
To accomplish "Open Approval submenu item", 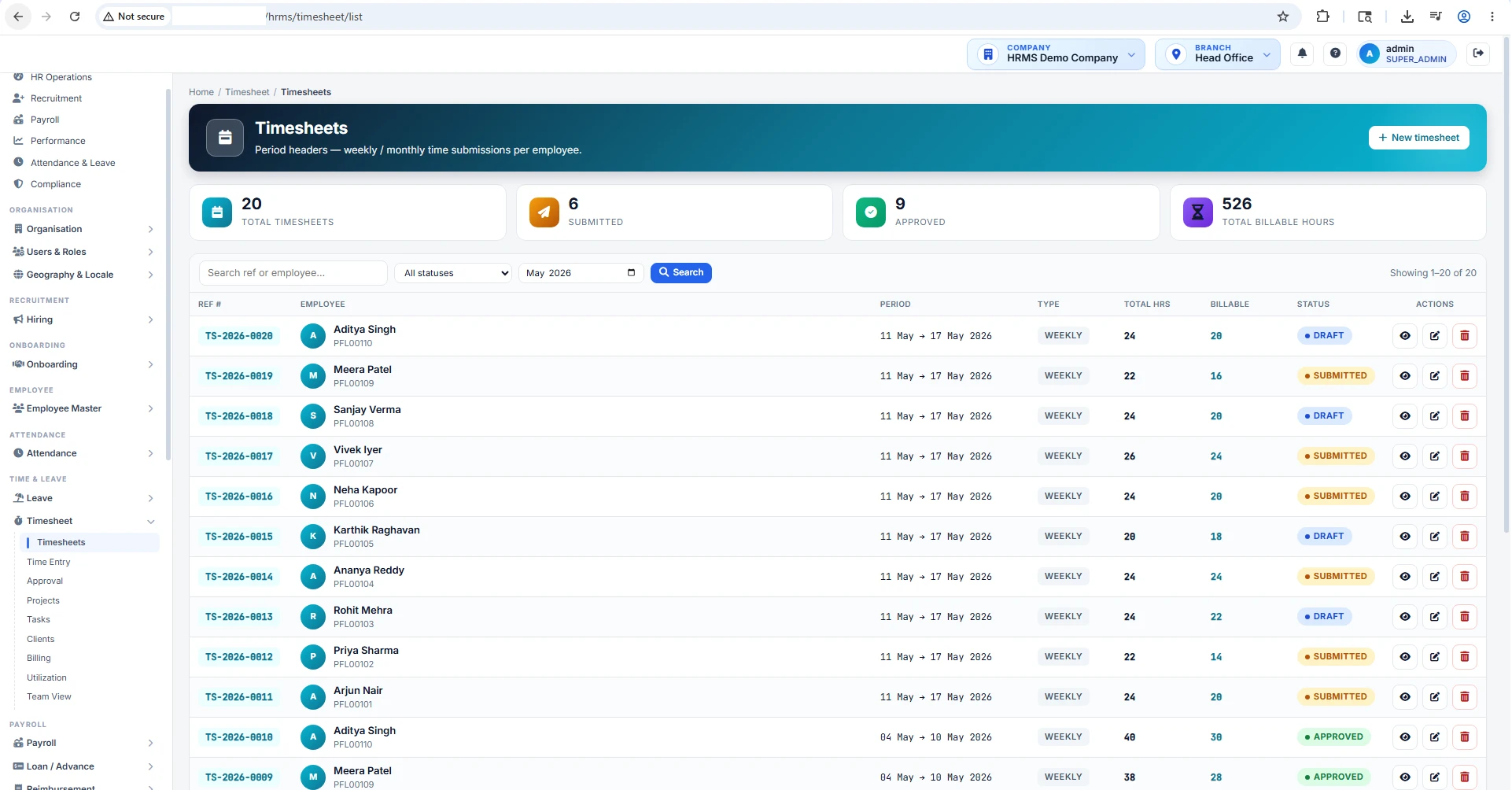I will pyautogui.click(x=45, y=581).
